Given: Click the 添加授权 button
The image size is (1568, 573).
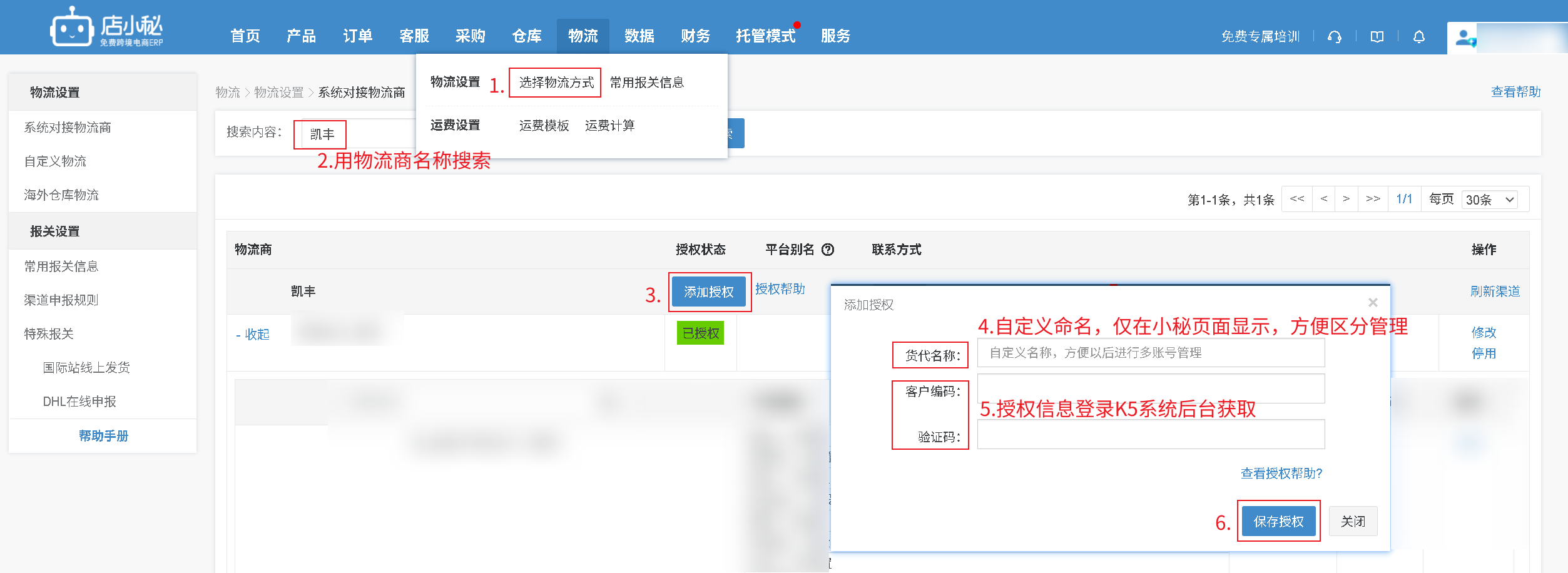Looking at the screenshot, I should [x=708, y=292].
